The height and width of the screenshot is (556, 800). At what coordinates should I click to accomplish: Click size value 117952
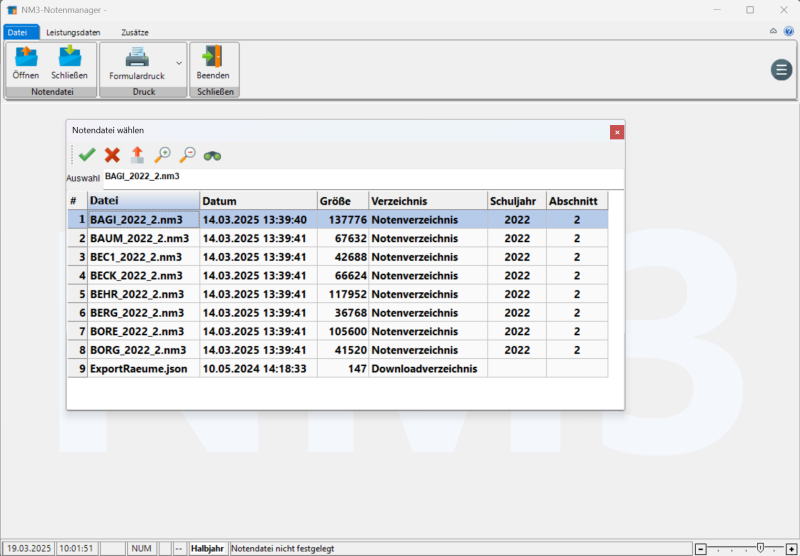pyautogui.click(x=343, y=294)
